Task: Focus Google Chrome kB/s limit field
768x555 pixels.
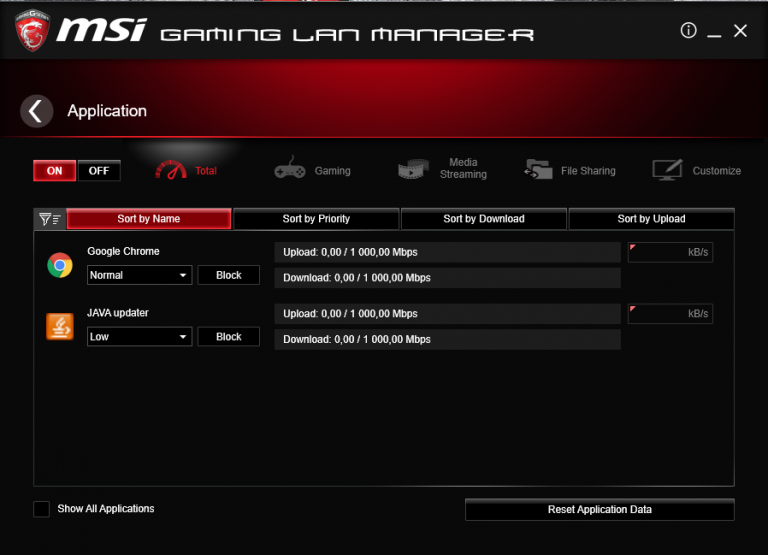Action: (671, 252)
